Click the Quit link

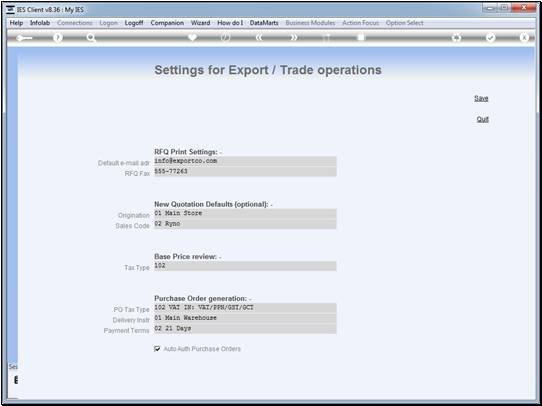483,119
